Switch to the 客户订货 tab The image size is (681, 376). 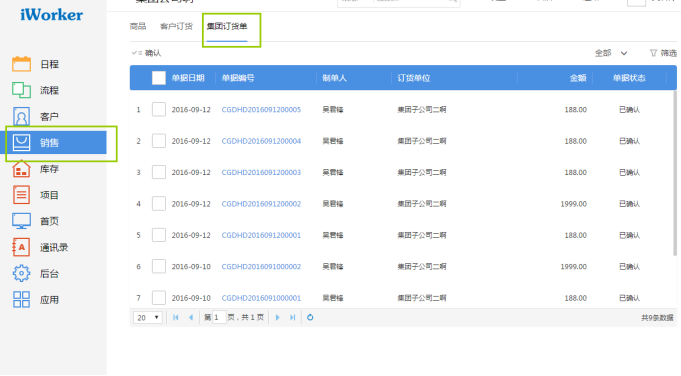176,26
